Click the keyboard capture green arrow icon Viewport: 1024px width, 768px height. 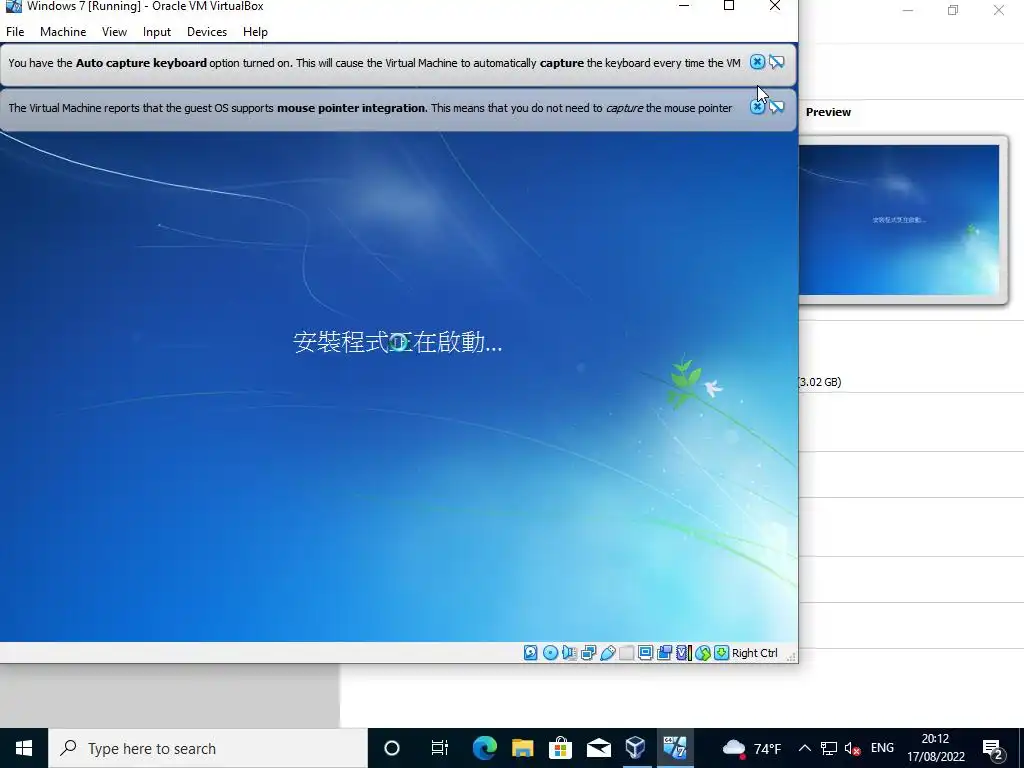point(721,652)
